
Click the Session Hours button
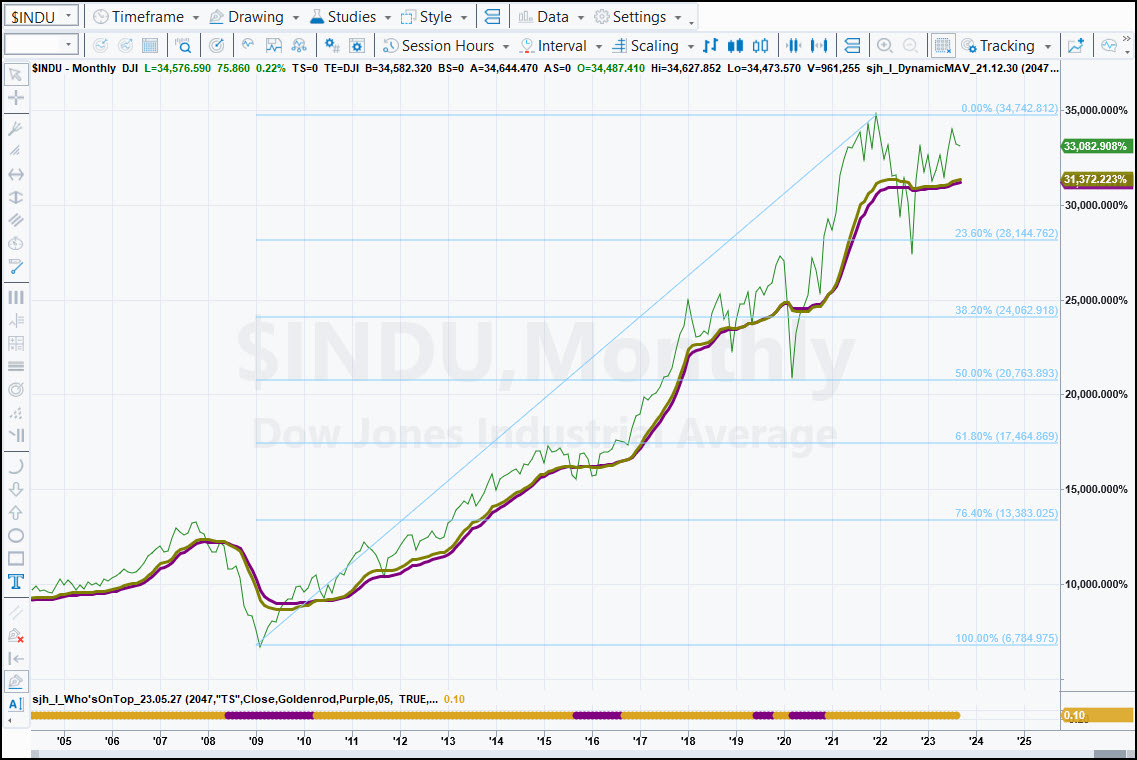pyautogui.click(x=439, y=46)
